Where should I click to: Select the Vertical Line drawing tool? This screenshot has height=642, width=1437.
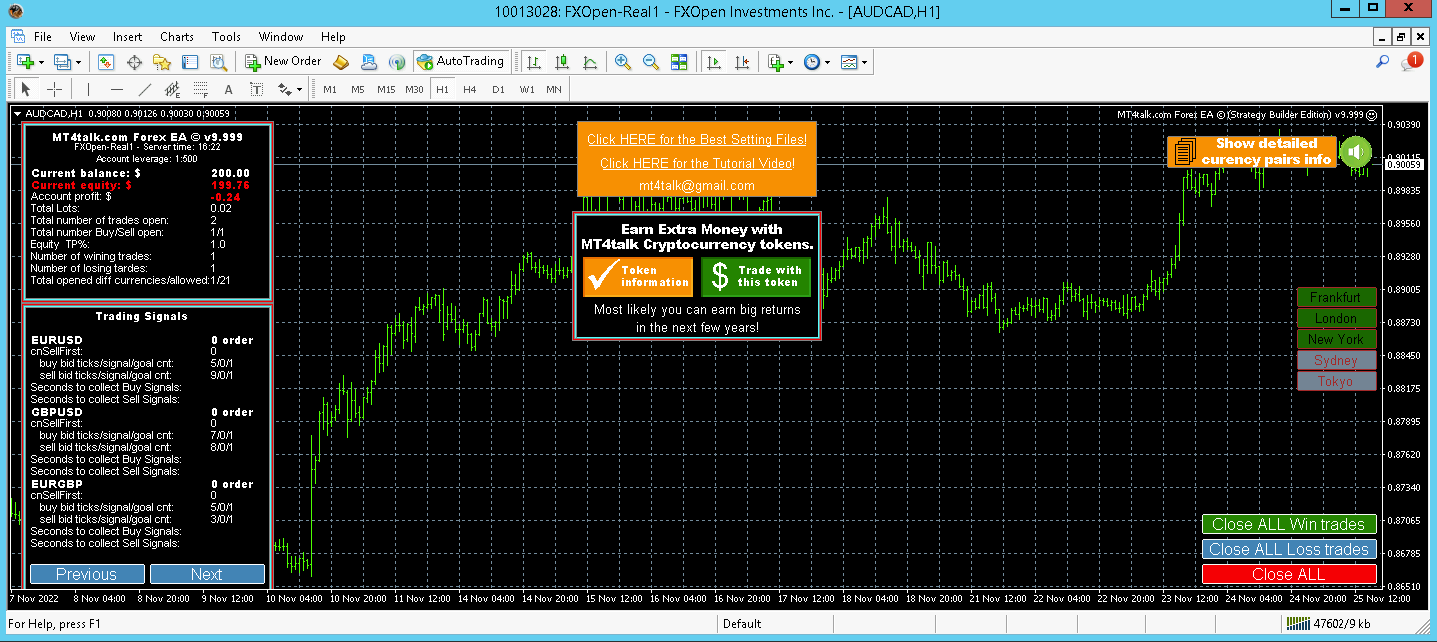(88, 89)
